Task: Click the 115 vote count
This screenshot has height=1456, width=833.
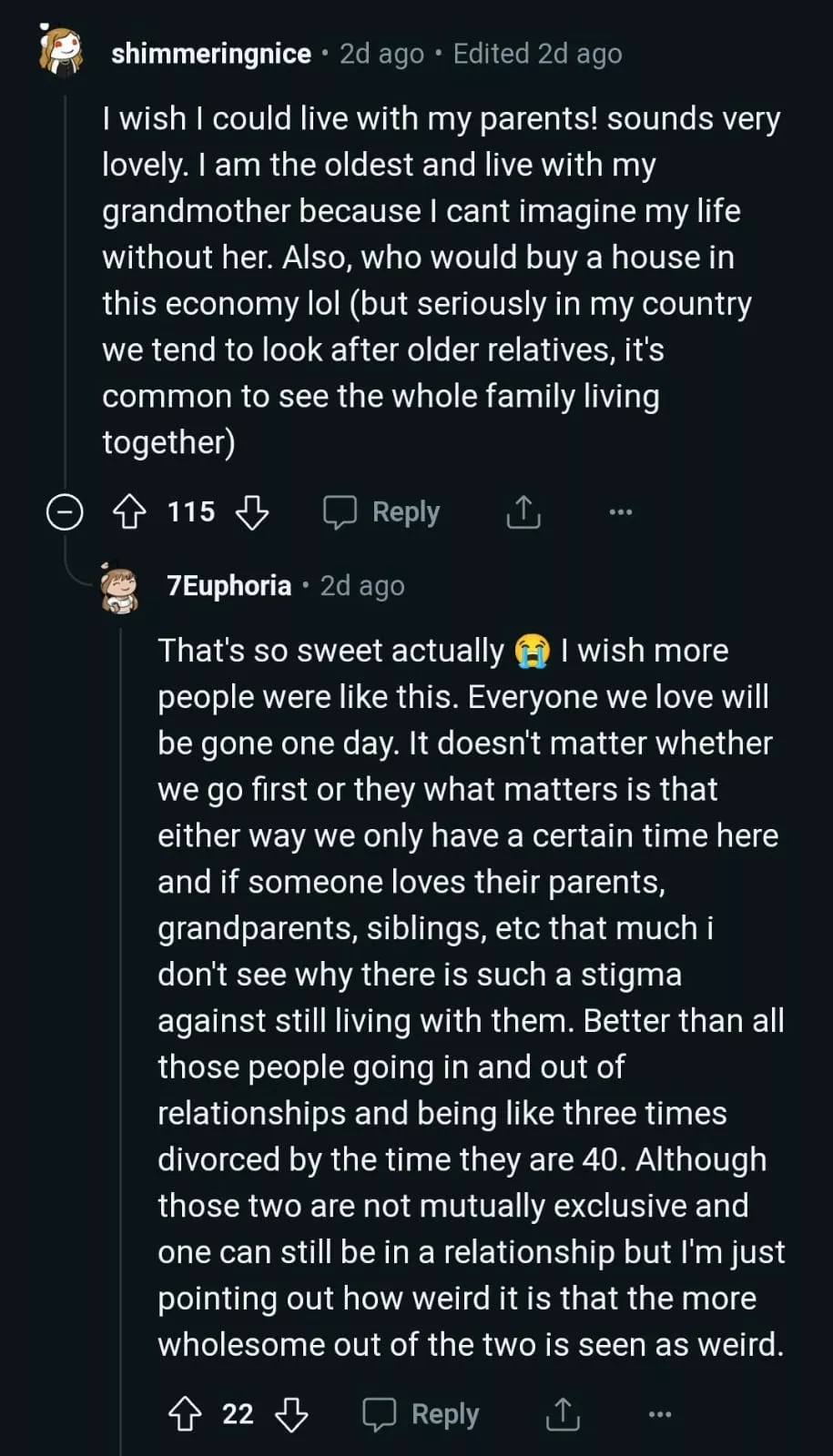Action: [x=191, y=512]
